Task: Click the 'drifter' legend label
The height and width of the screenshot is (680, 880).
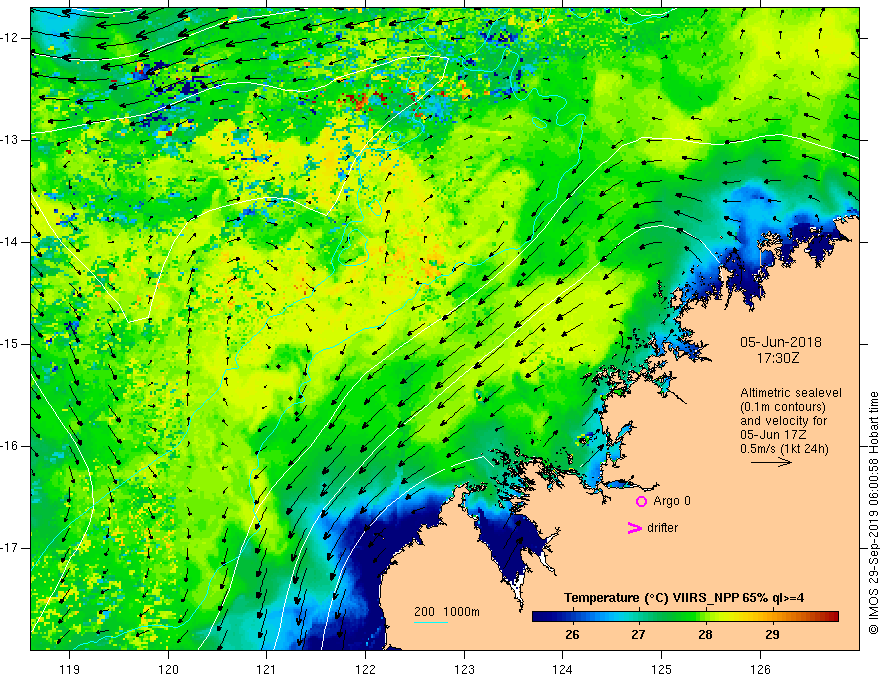Action: click(x=662, y=528)
